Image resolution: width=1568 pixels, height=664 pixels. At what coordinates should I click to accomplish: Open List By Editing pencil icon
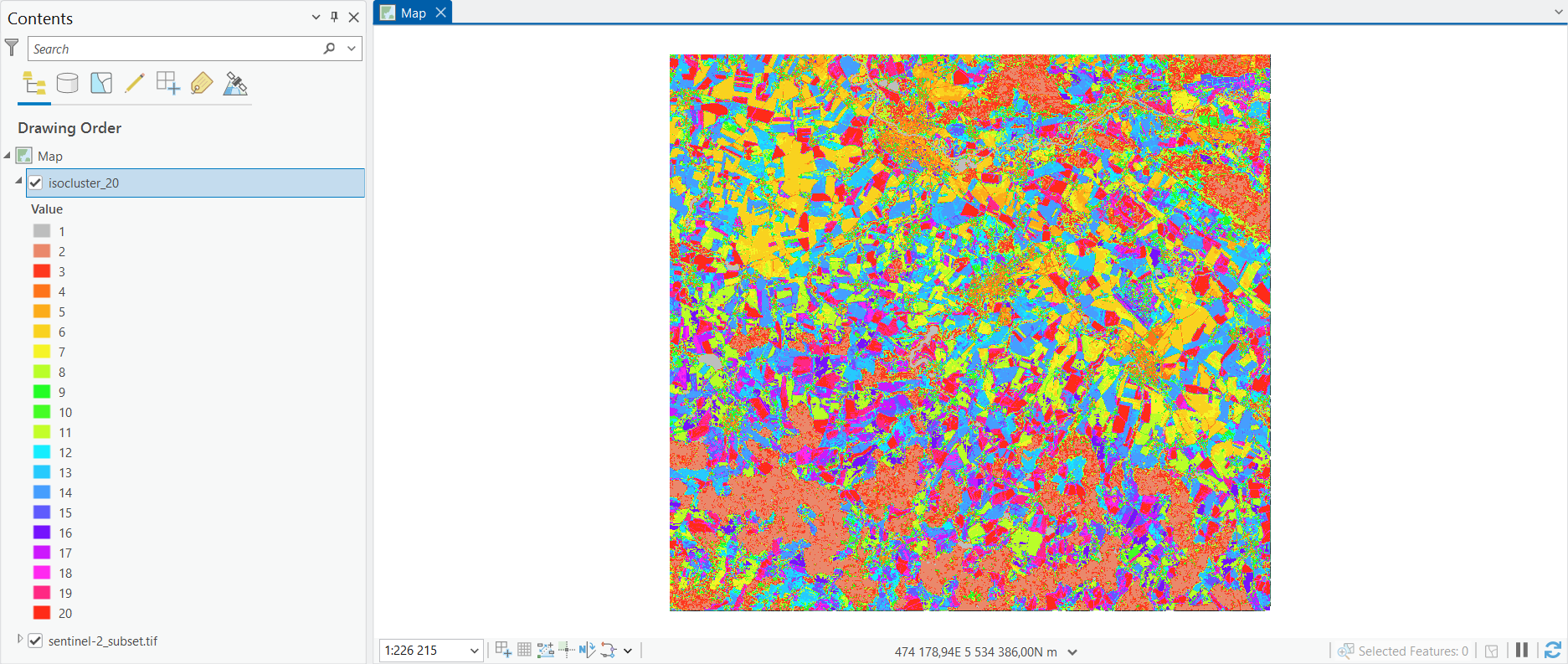[x=134, y=83]
